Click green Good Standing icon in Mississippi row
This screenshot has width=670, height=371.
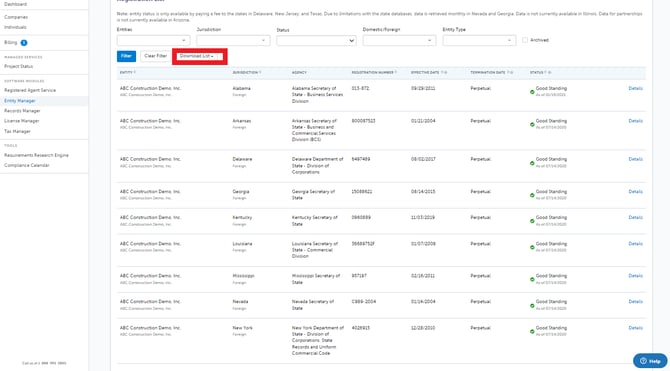tap(532, 280)
